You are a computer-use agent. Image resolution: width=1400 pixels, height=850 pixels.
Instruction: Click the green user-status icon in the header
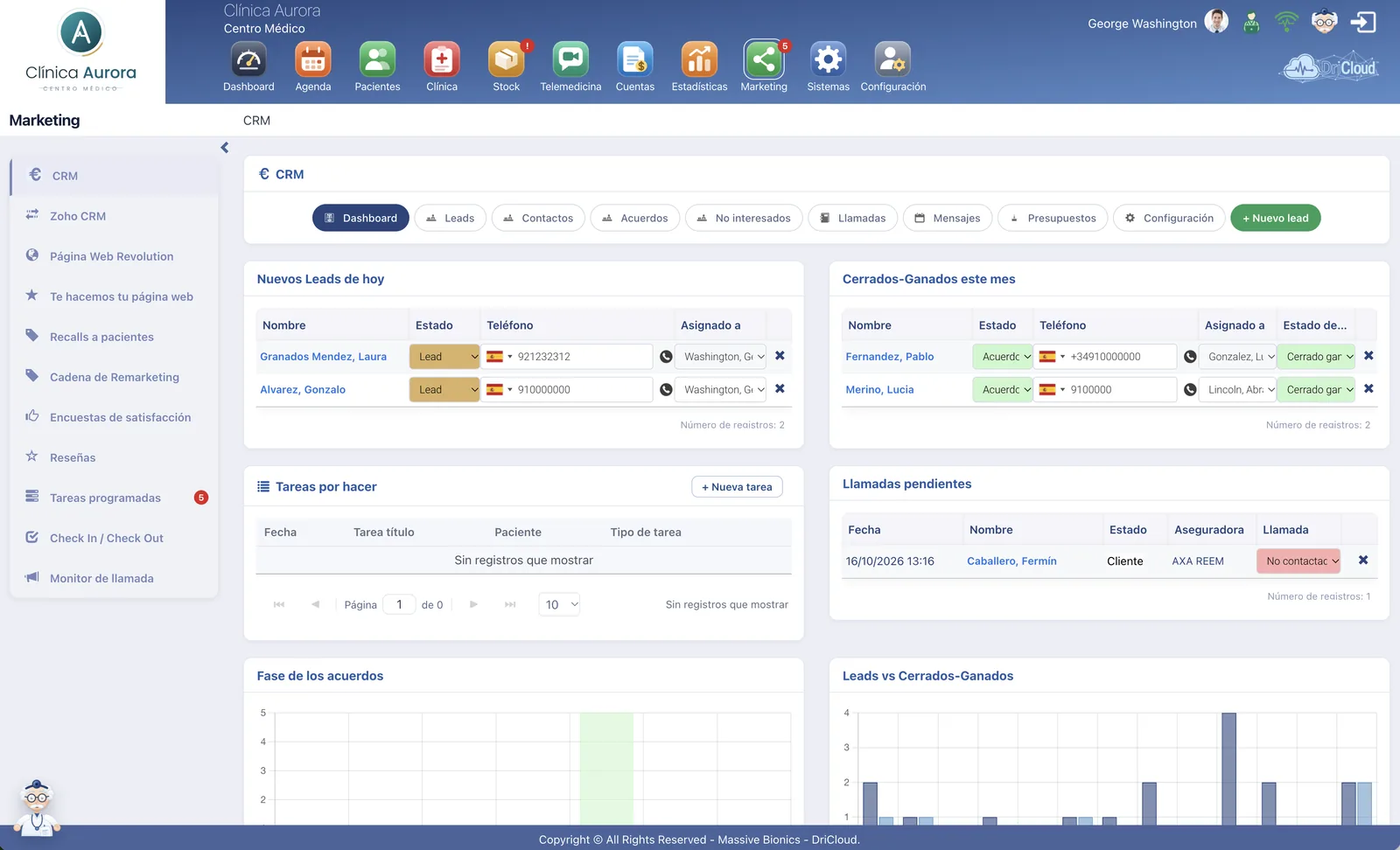coord(1252,23)
